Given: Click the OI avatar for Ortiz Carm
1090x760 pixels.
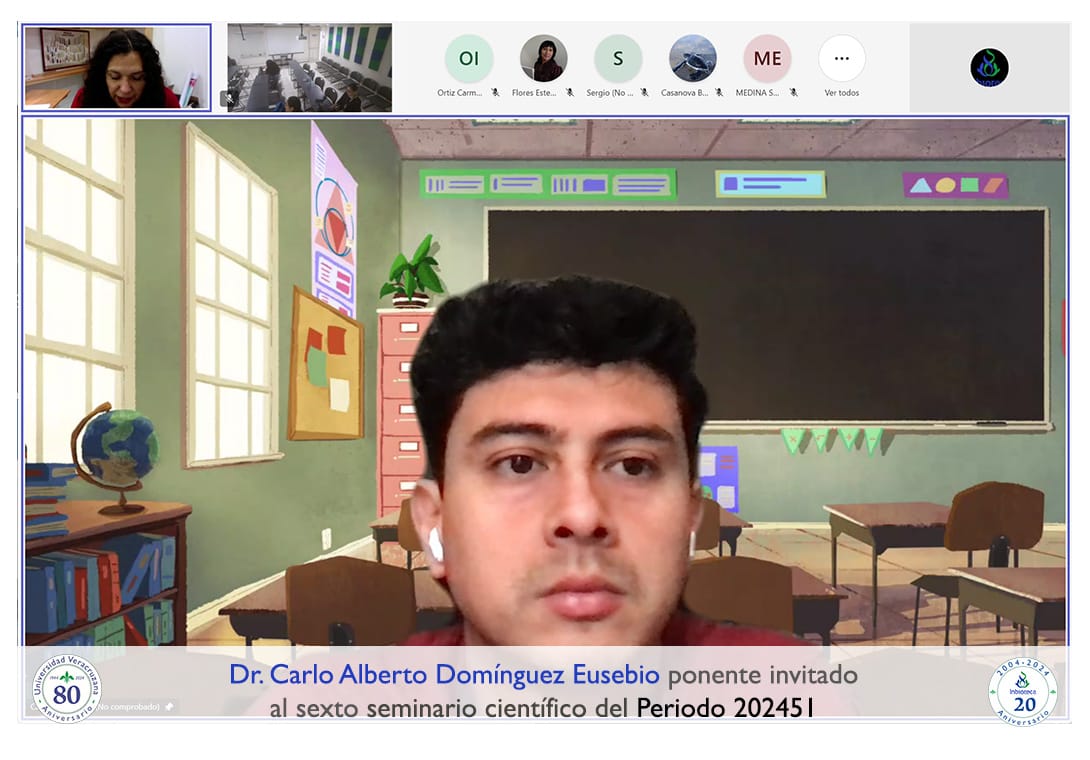Looking at the screenshot, I should pyautogui.click(x=468, y=58).
